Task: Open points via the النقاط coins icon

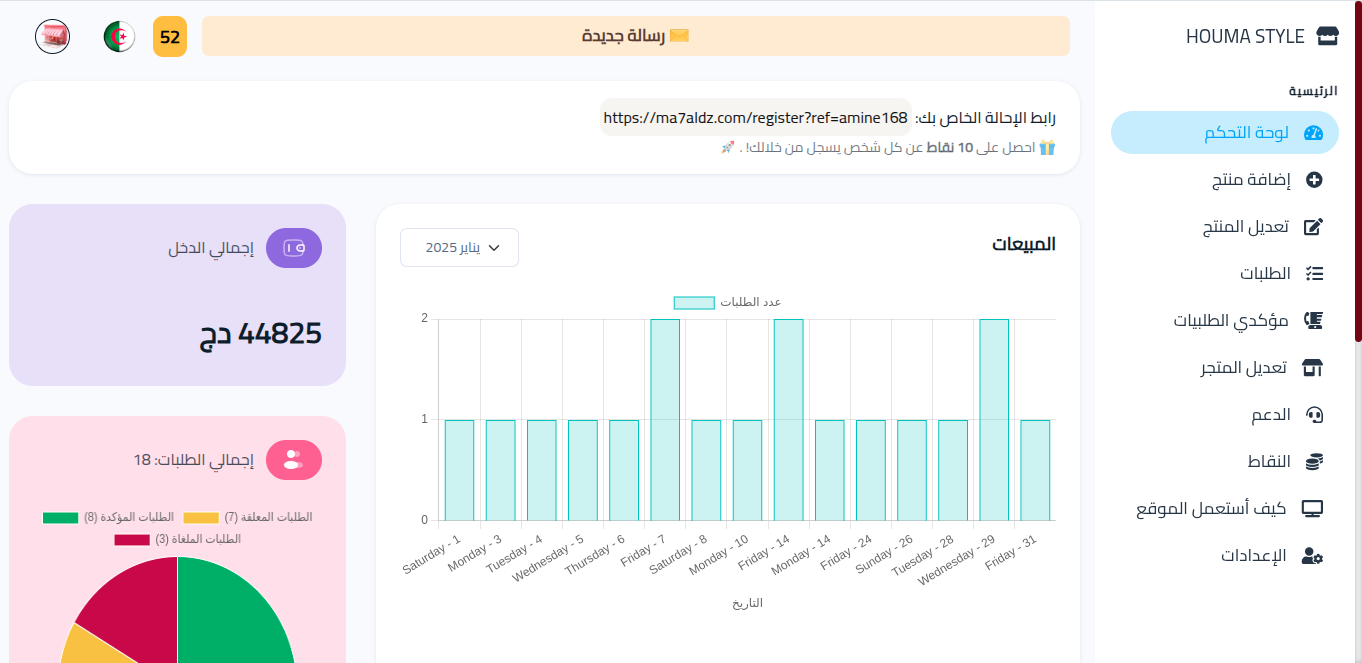Action: pyautogui.click(x=1315, y=462)
